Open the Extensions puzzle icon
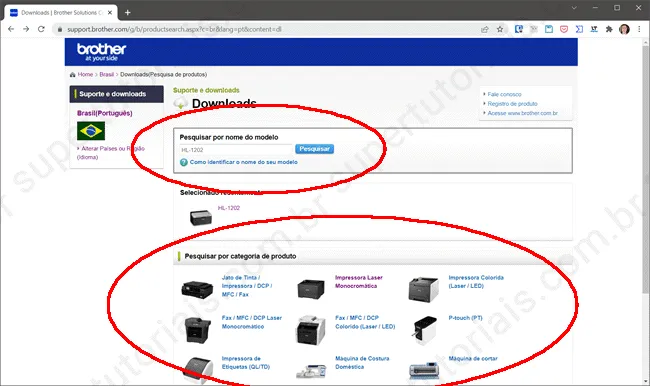650x386 pixels. [609, 29]
